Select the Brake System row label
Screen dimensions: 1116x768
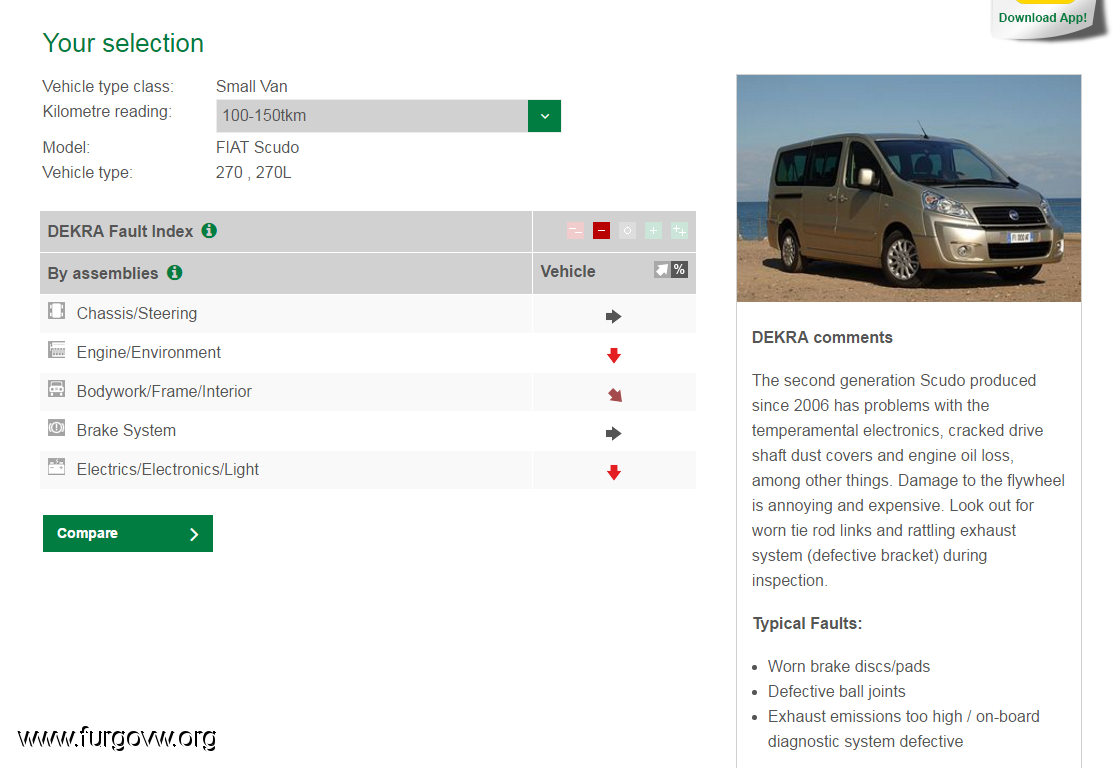pyautogui.click(x=126, y=431)
